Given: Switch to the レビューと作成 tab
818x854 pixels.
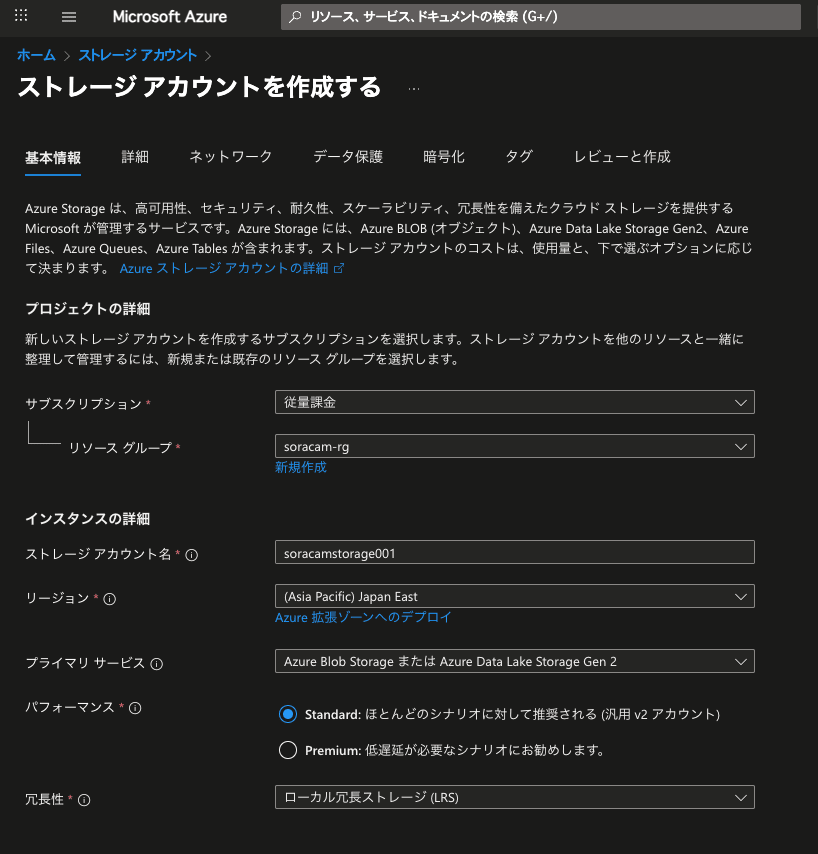Looking at the screenshot, I should click(622, 157).
